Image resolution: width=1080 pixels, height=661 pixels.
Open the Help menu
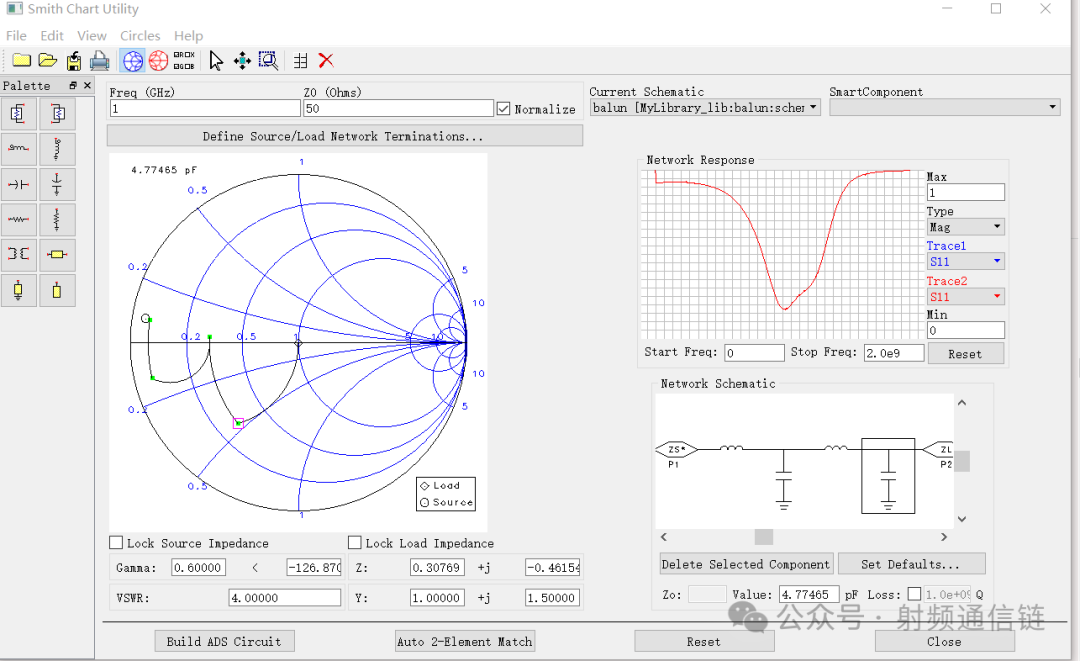[x=188, y=36]
